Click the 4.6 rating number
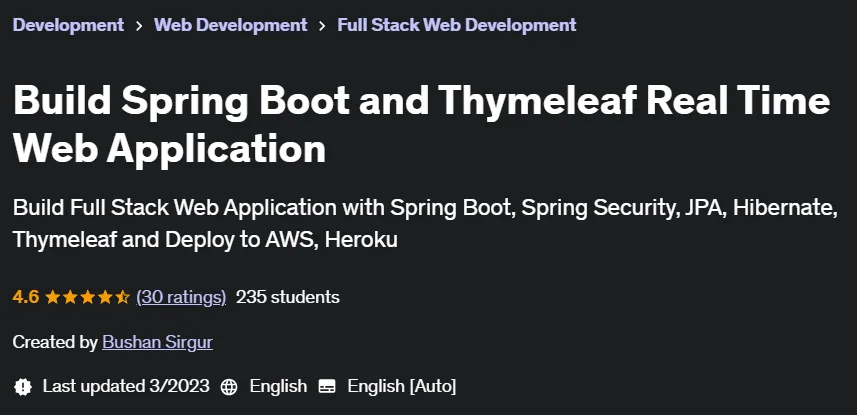The width and height of the screenshot is (857, 415). pyautogui.click(x=26, y=297)
